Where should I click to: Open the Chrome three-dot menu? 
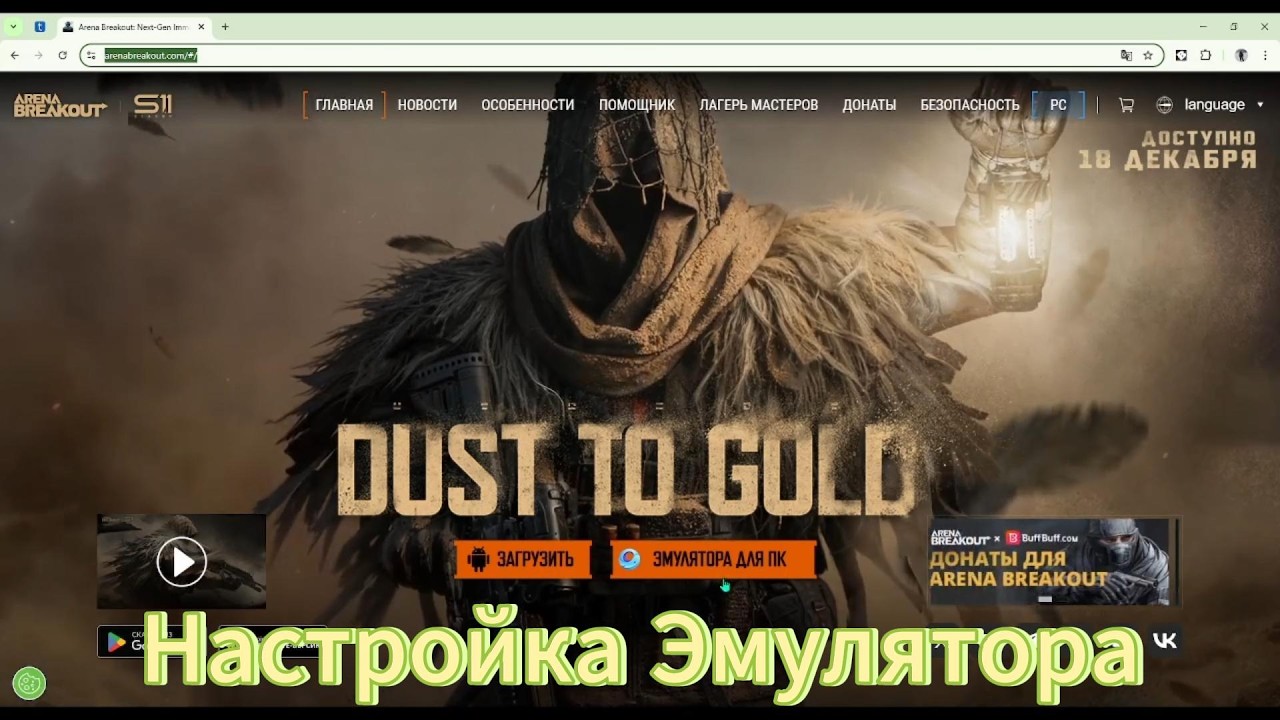click(x=1266, y=55)
